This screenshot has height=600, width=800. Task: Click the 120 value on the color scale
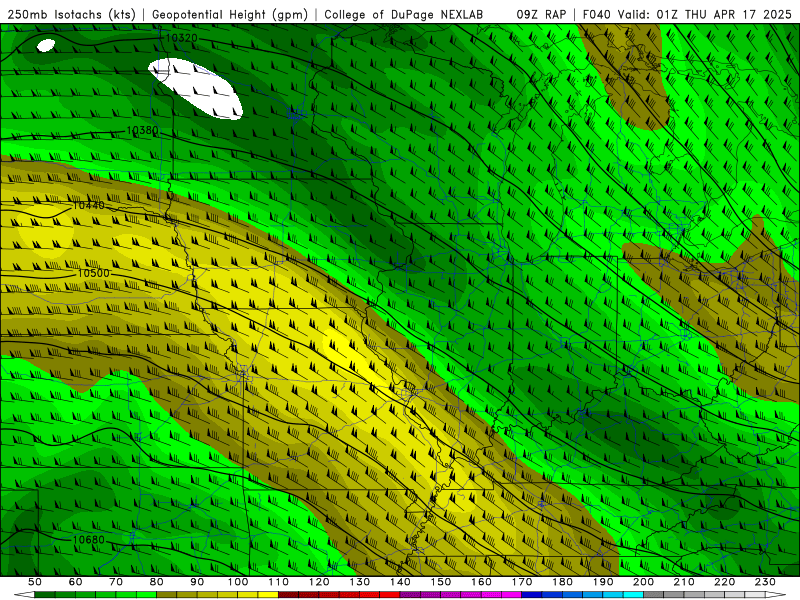point(319,582)
